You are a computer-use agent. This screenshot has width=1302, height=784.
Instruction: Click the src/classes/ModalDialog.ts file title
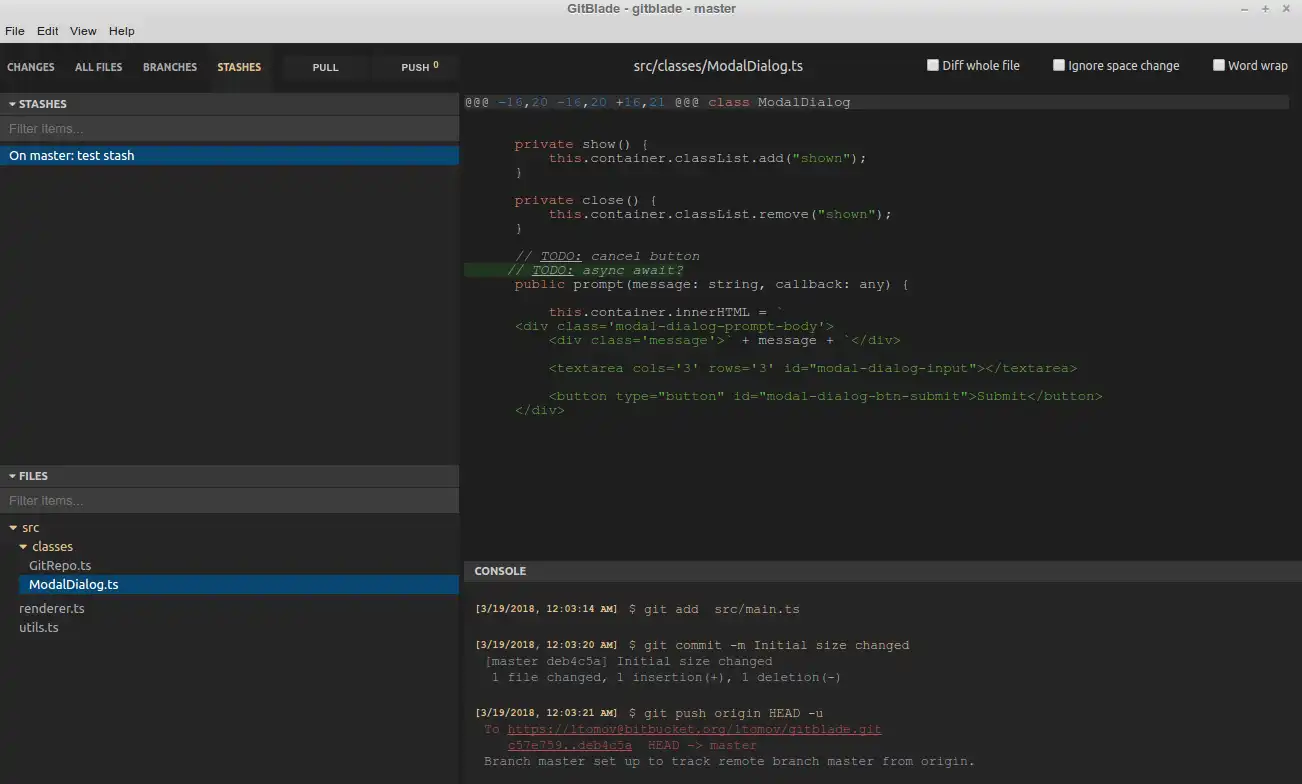pos(718,66)
